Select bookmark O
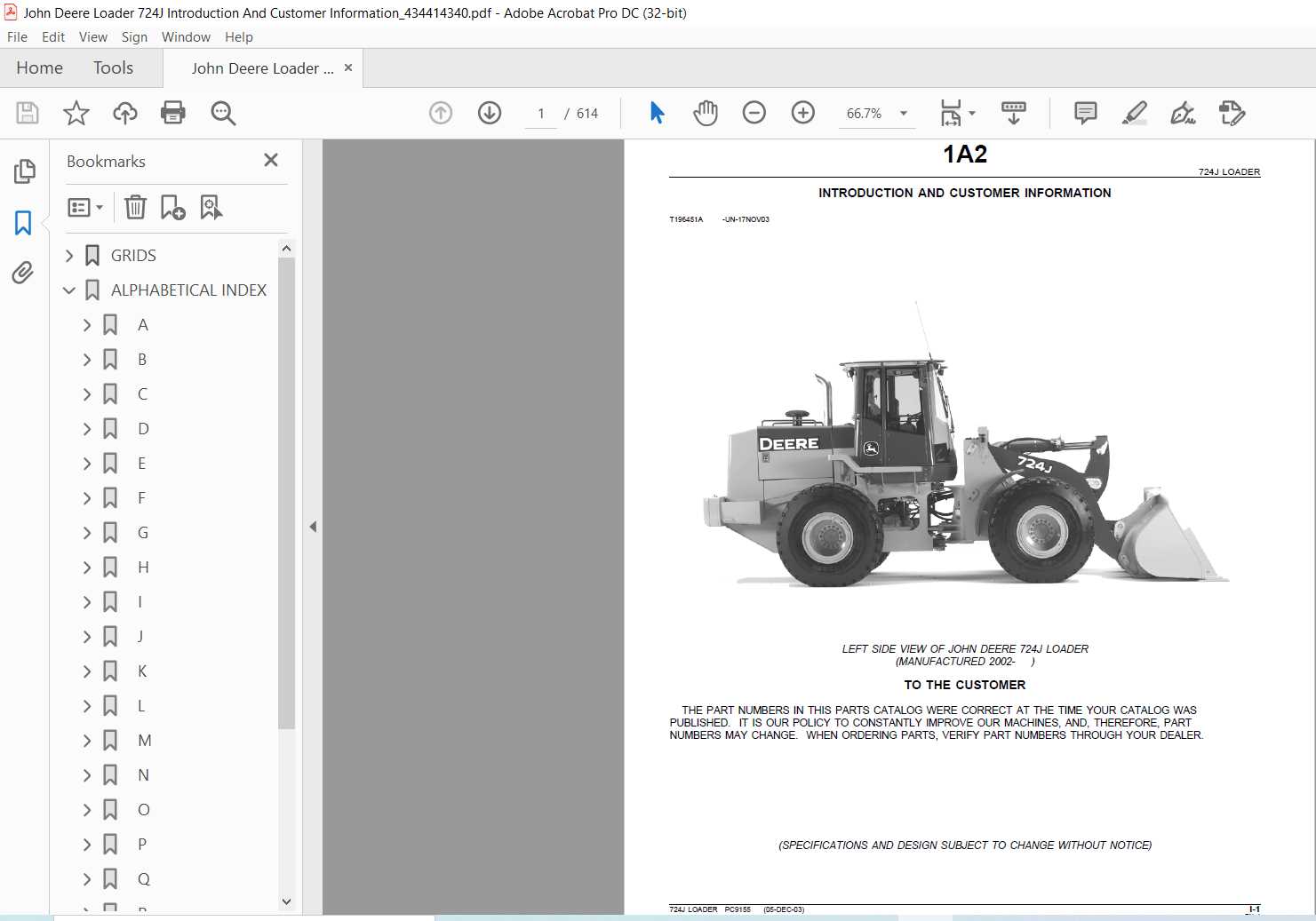 tap(144, 810)
